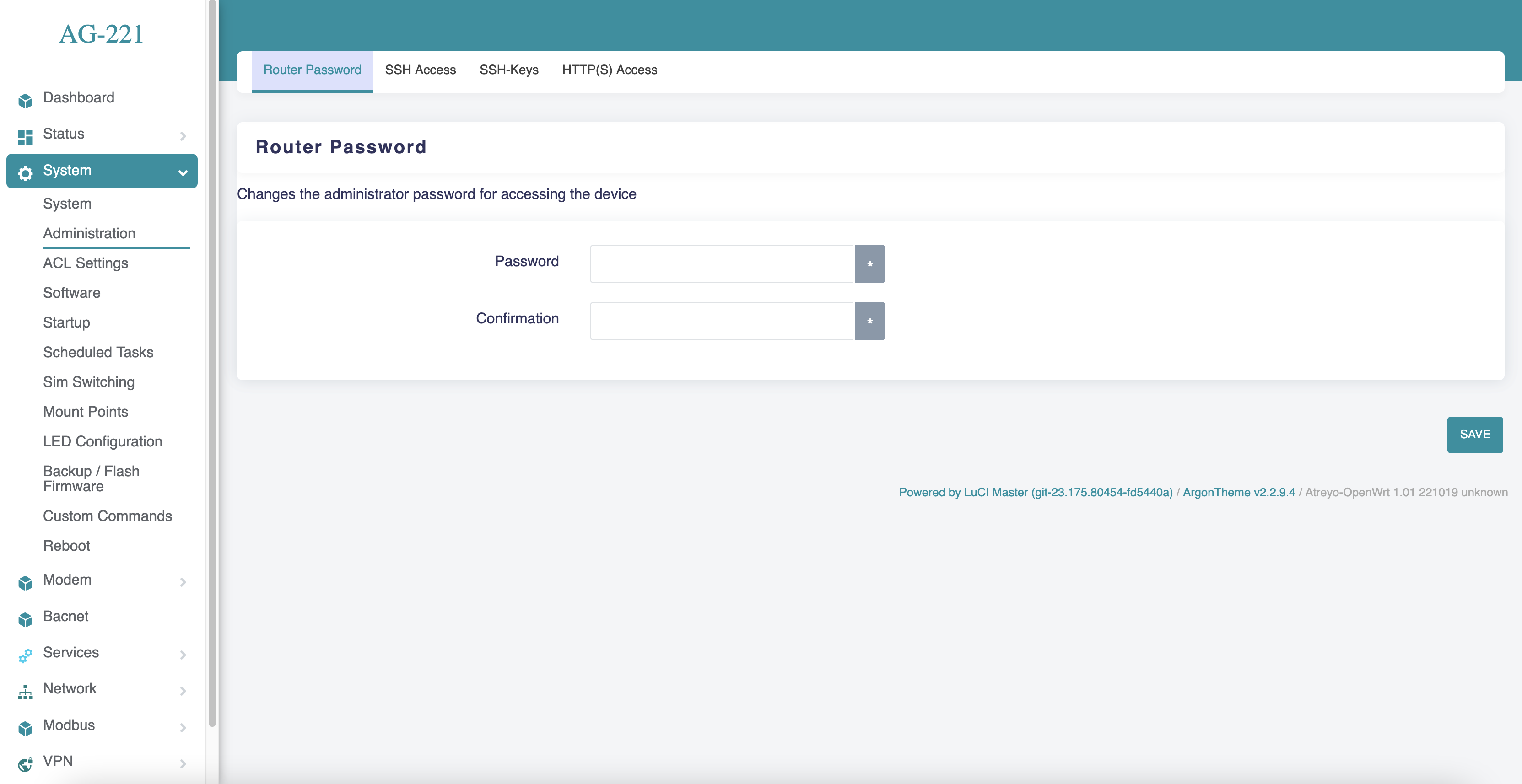Click the System gear icon
Image resolution: width=1522 pixels, height=784 pixels.
tap(25, 173)
